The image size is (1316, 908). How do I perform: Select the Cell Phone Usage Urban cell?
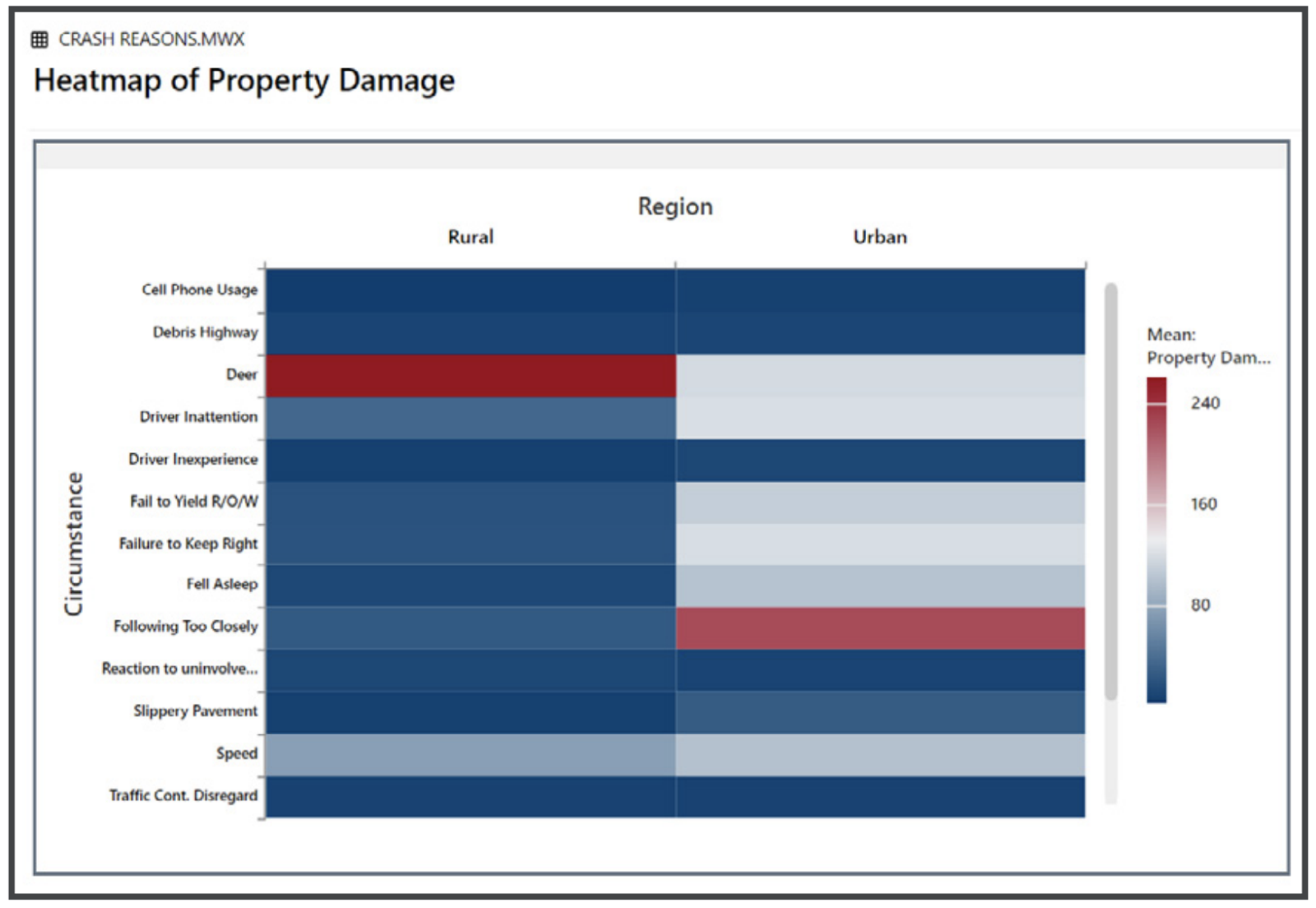tap(880, 290)
